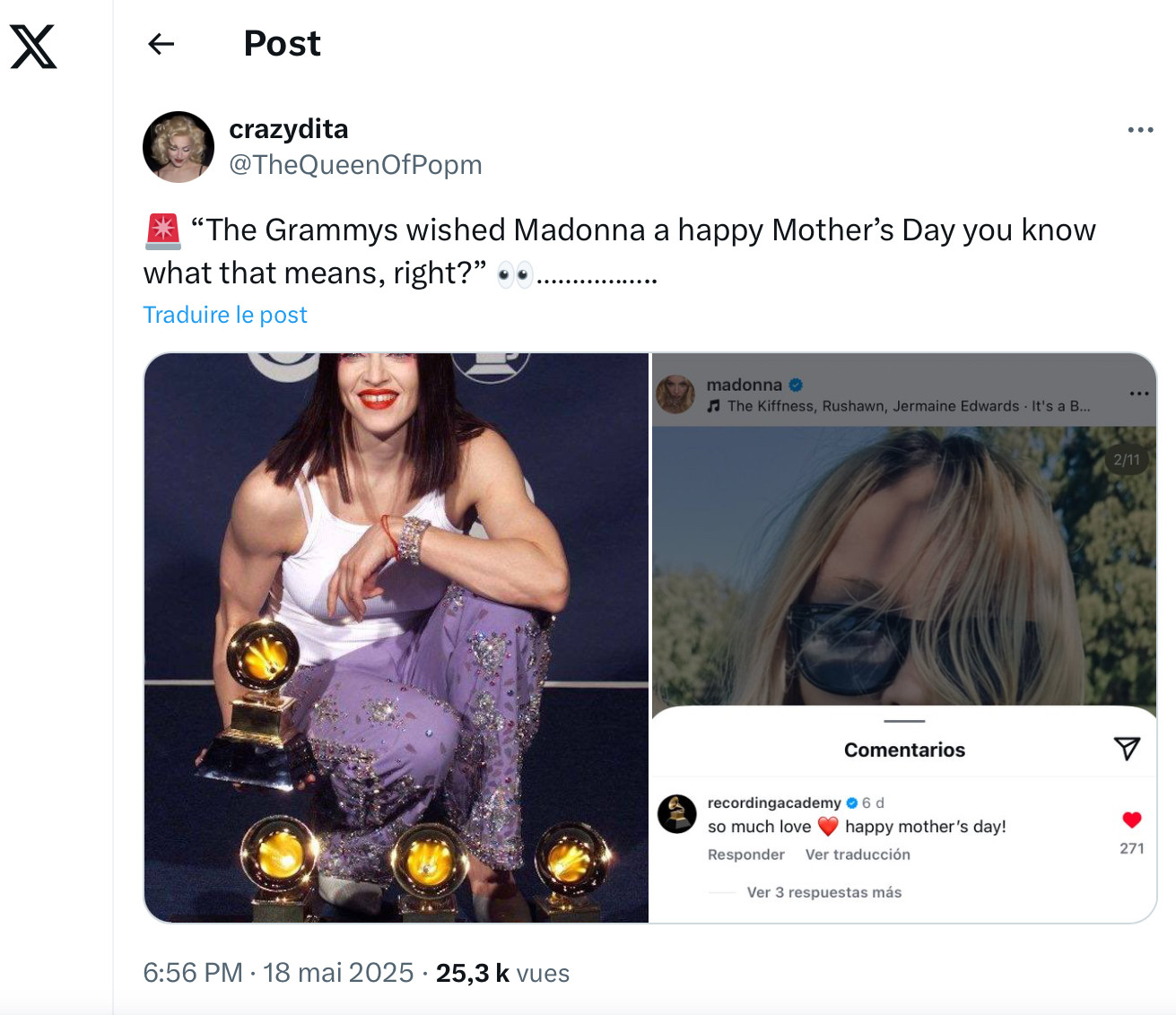Click the share paper-plane icon by Comentarios
Viewport: 1176px width, 1015px height.
[1127, 749]
